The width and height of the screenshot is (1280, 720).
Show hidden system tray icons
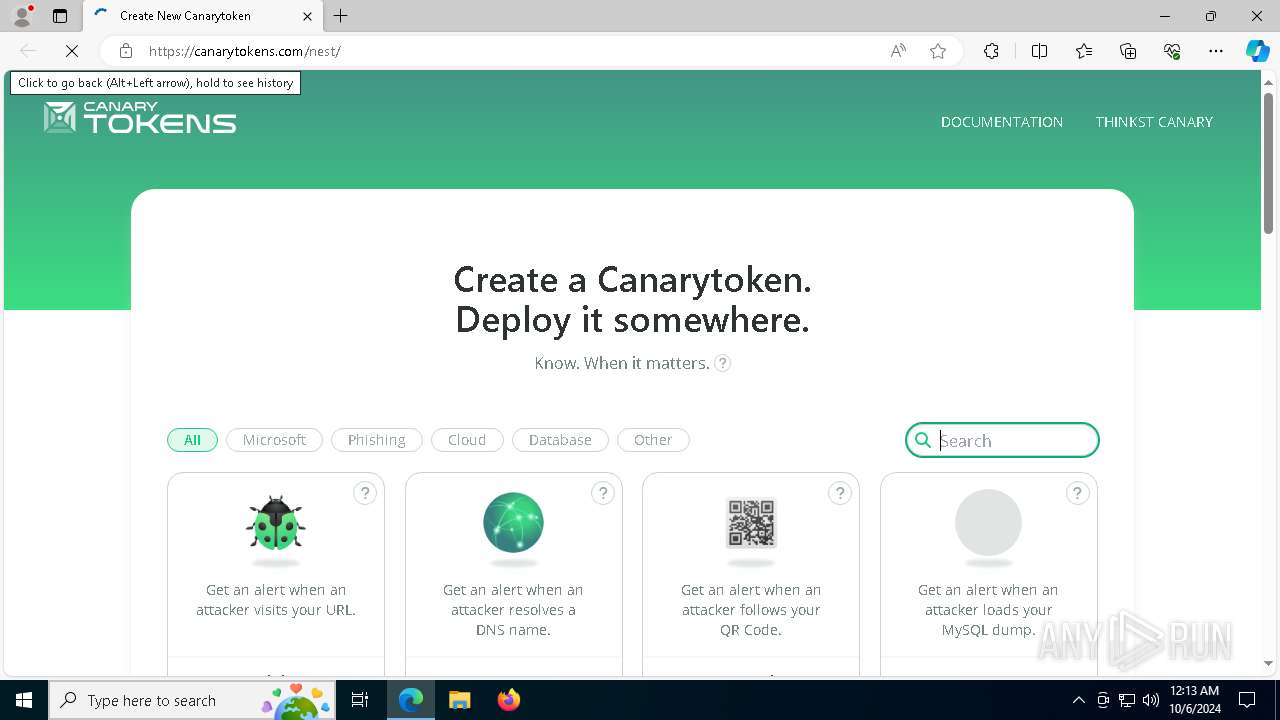tap(1078, 700)
